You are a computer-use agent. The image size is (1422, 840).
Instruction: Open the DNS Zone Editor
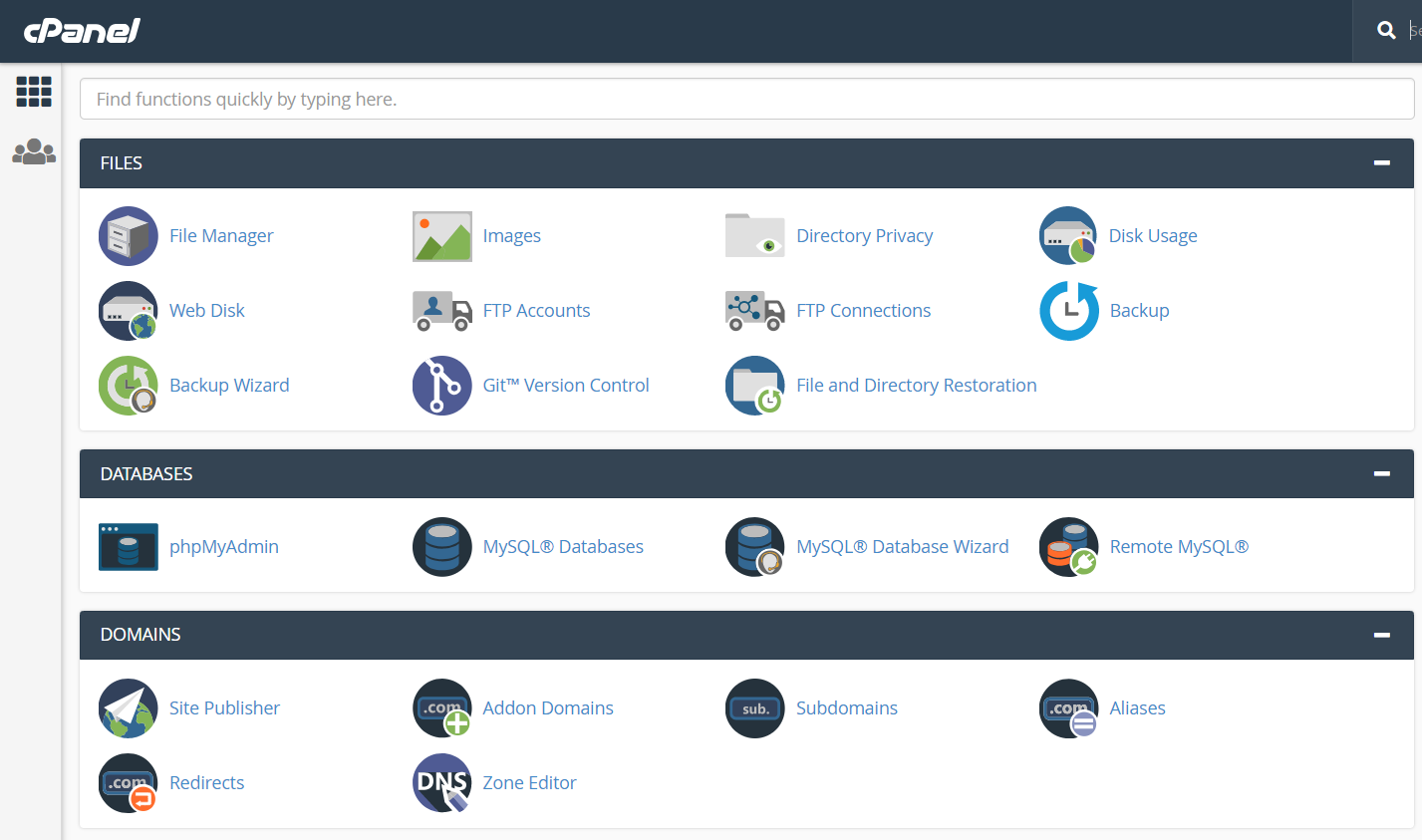click(529, 782)
